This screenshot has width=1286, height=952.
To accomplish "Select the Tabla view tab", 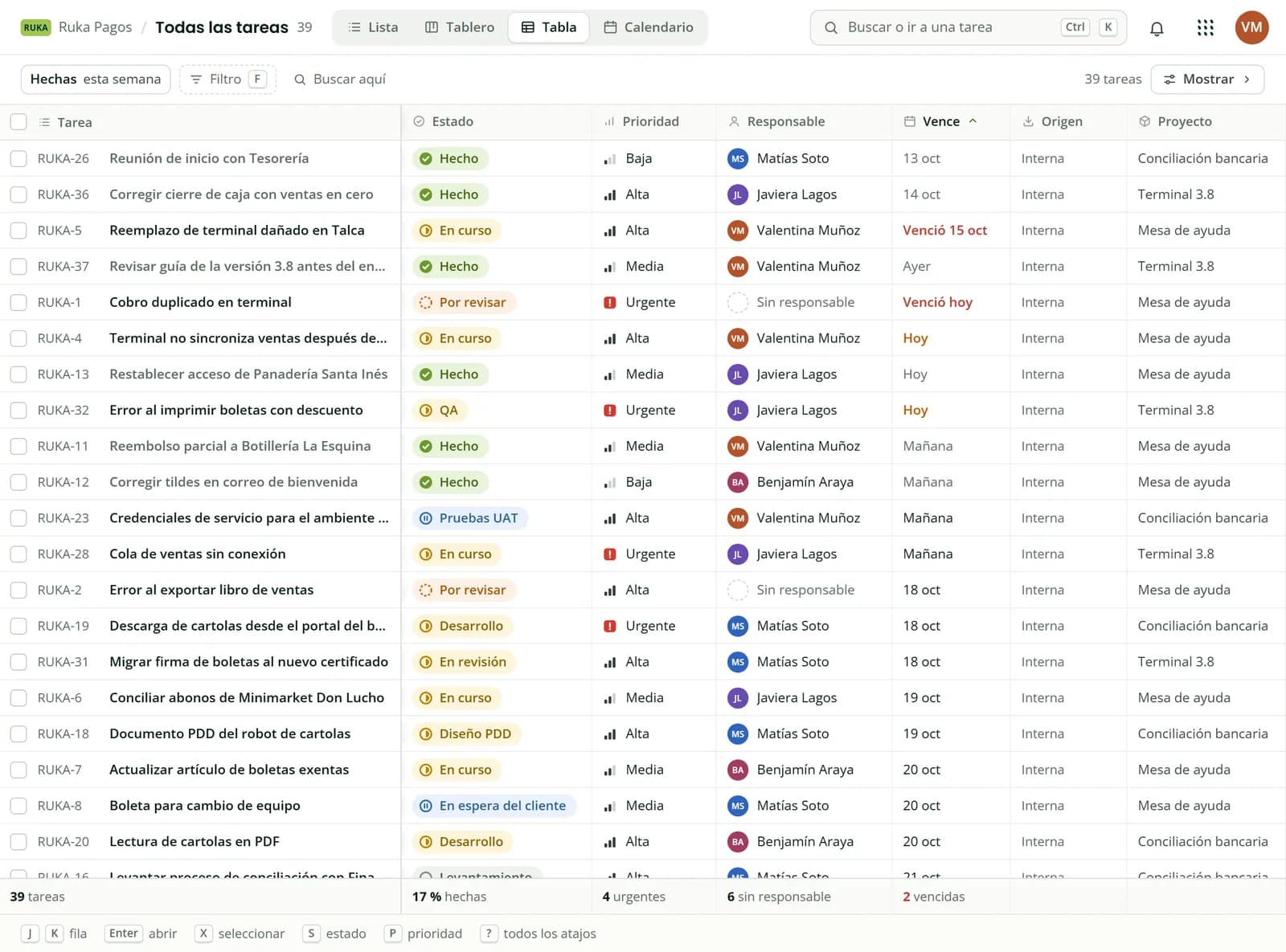I will (549, 27).
